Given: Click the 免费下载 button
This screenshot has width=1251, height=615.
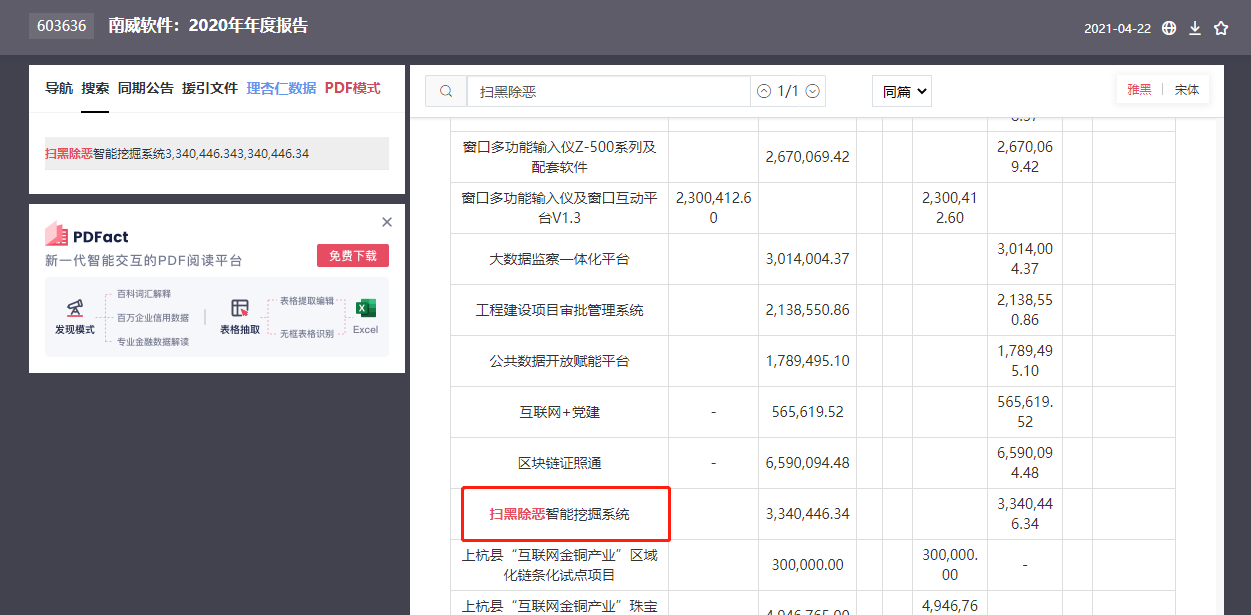Looking at the screenshot, I should (x=353, y=256).
